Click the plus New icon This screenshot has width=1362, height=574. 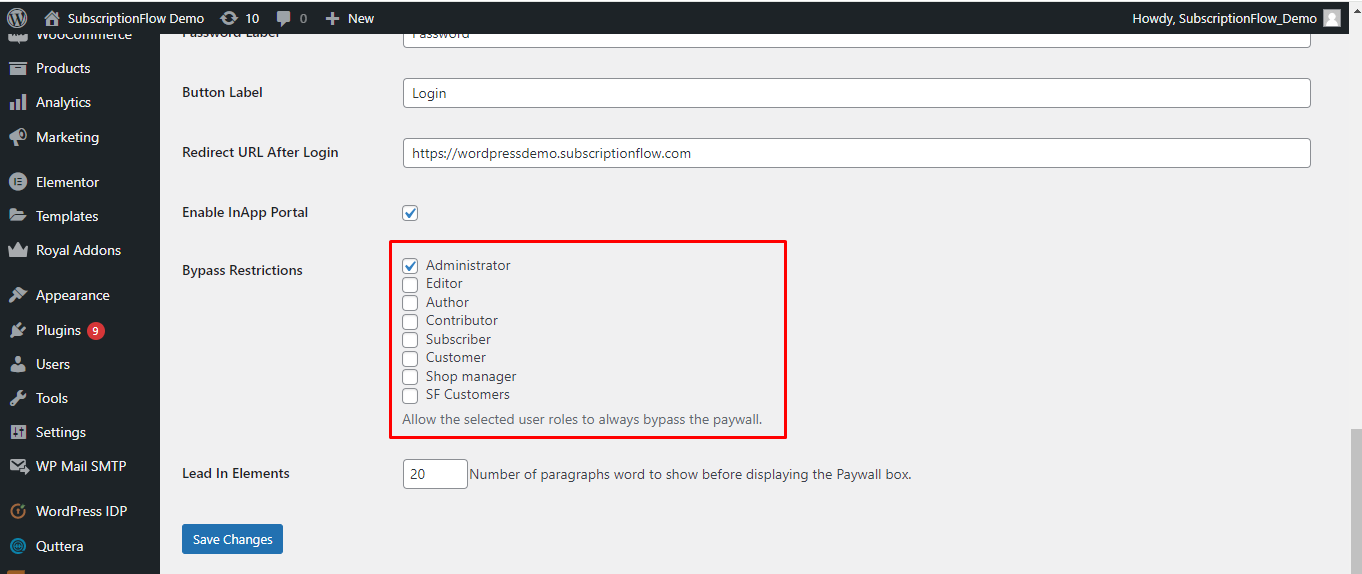(333, 18)
